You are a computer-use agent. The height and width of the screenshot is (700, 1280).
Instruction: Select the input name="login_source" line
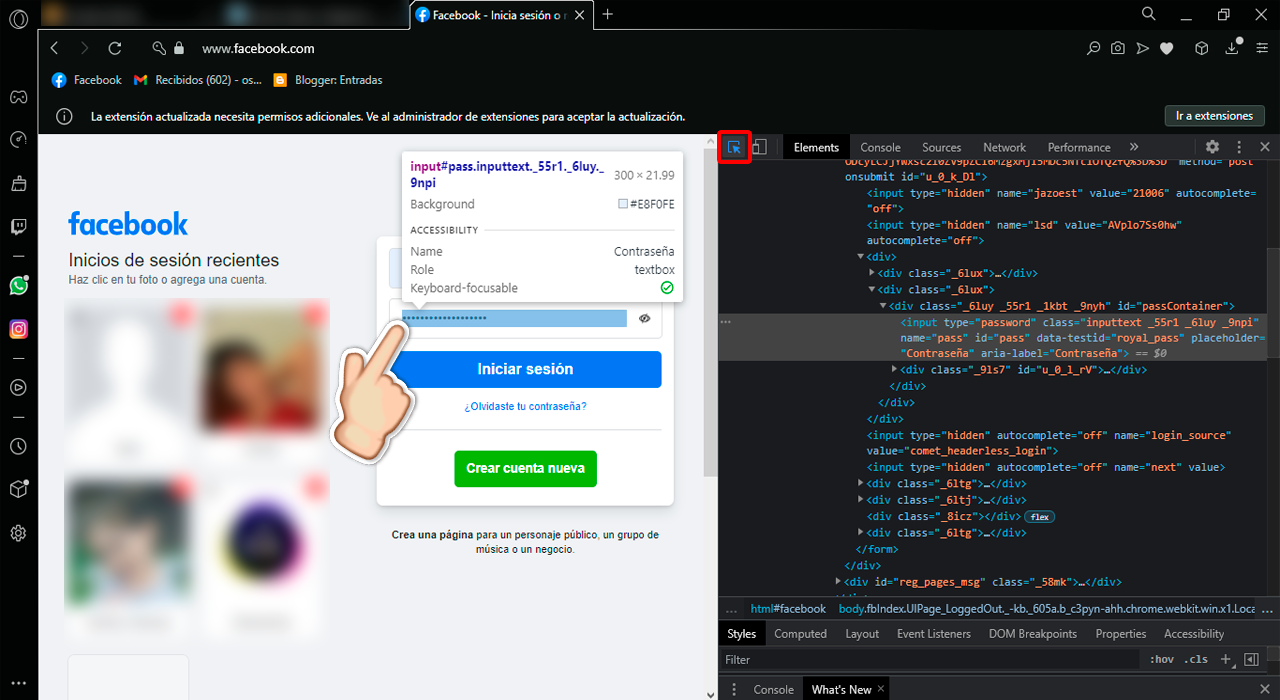[x=1048, y=443]
